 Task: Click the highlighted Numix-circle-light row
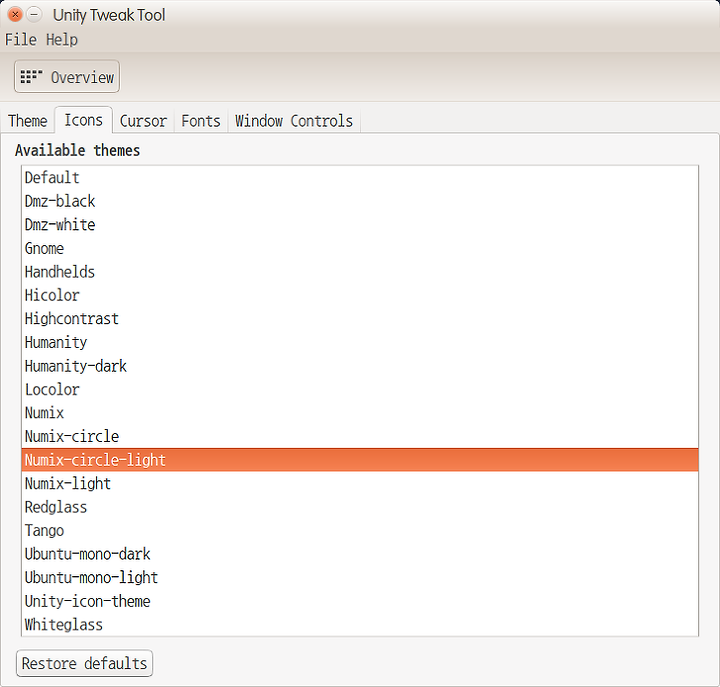[360, 460]
